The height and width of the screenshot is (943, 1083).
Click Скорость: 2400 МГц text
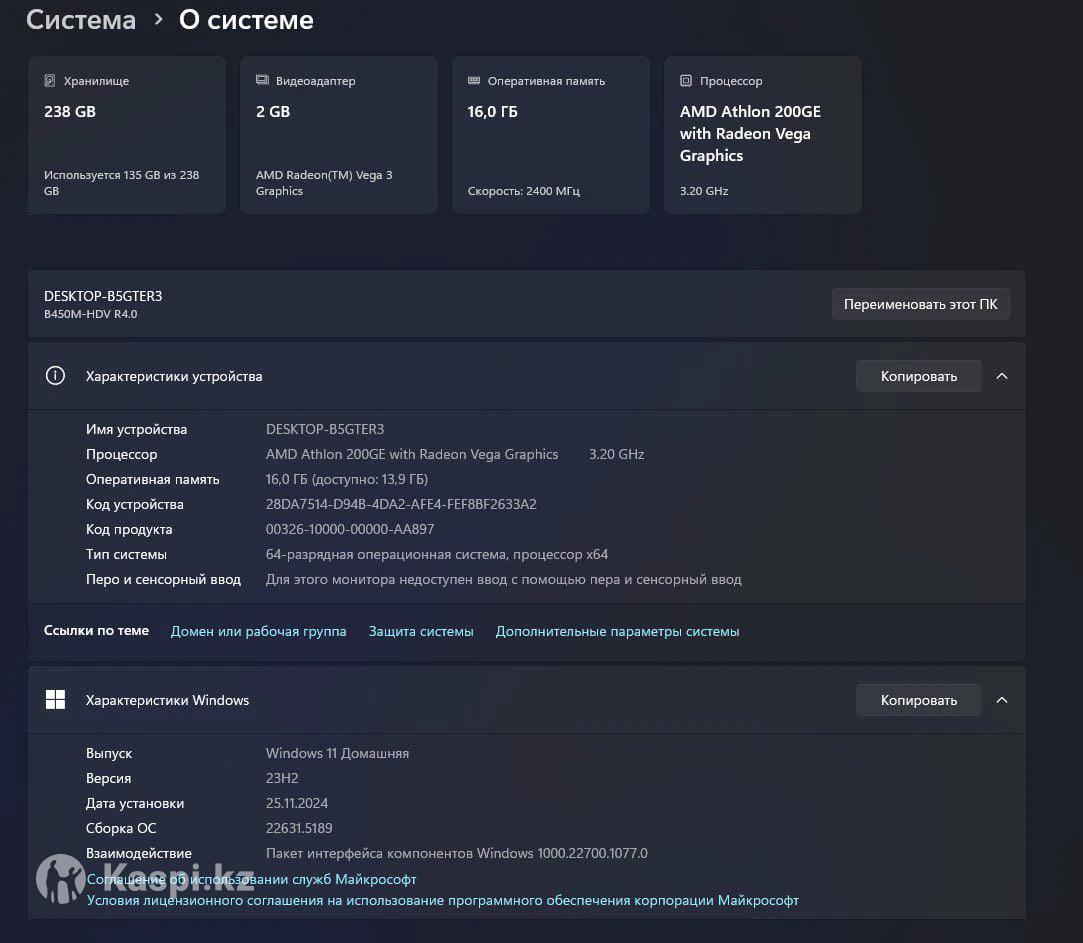(x=524, y=191)
